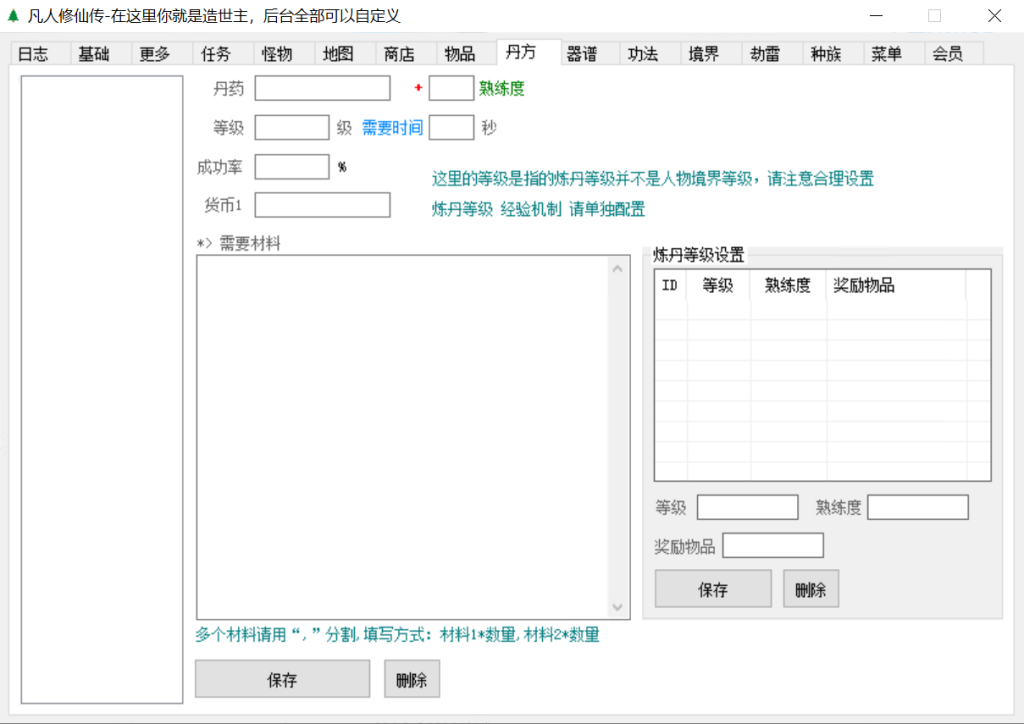Select the 器谱 tab

pyautogui.click(x=582, y=54)
